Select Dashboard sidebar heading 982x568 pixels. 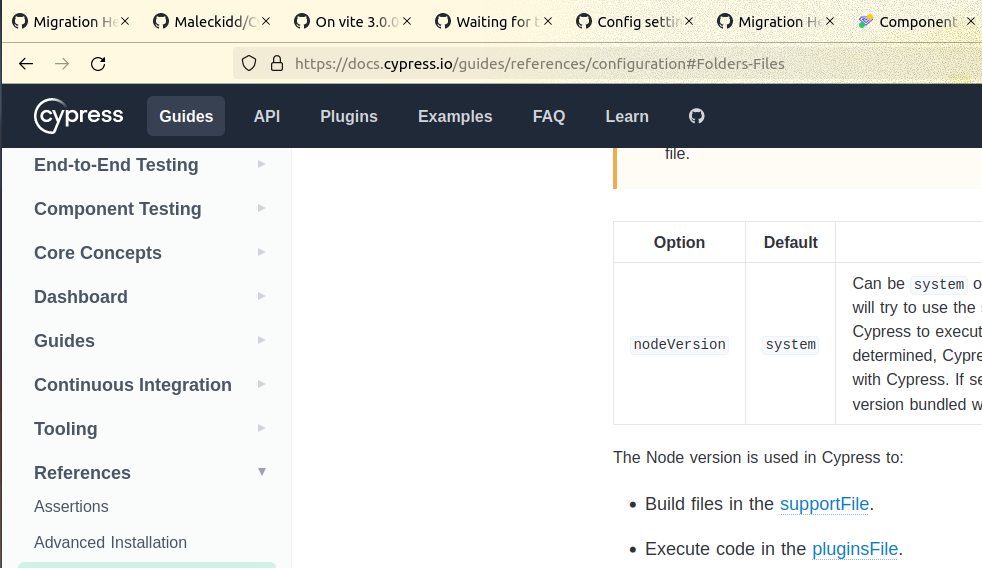(x=81, y=296)
